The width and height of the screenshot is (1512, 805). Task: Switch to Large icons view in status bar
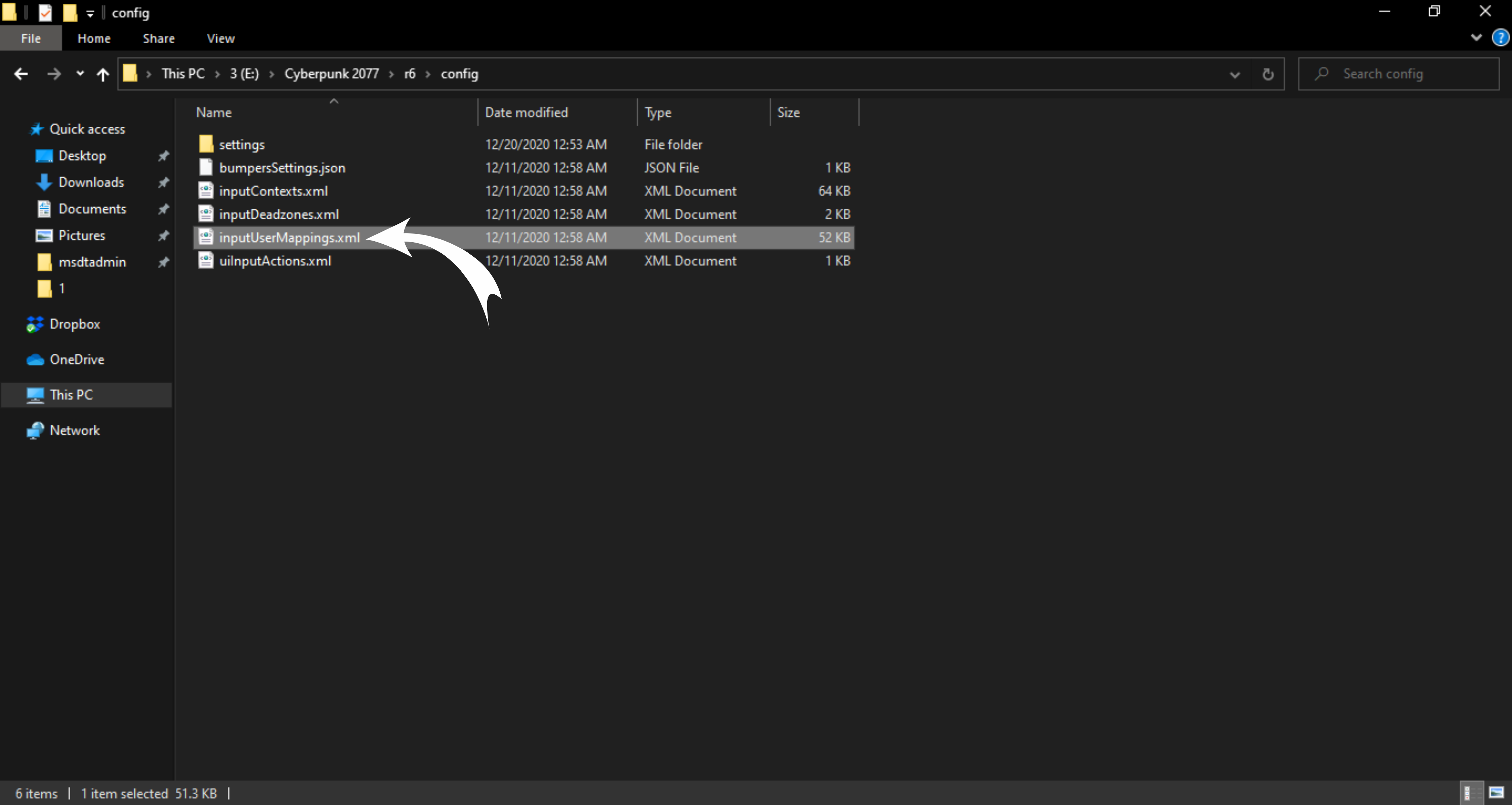tap(1496, 793)
